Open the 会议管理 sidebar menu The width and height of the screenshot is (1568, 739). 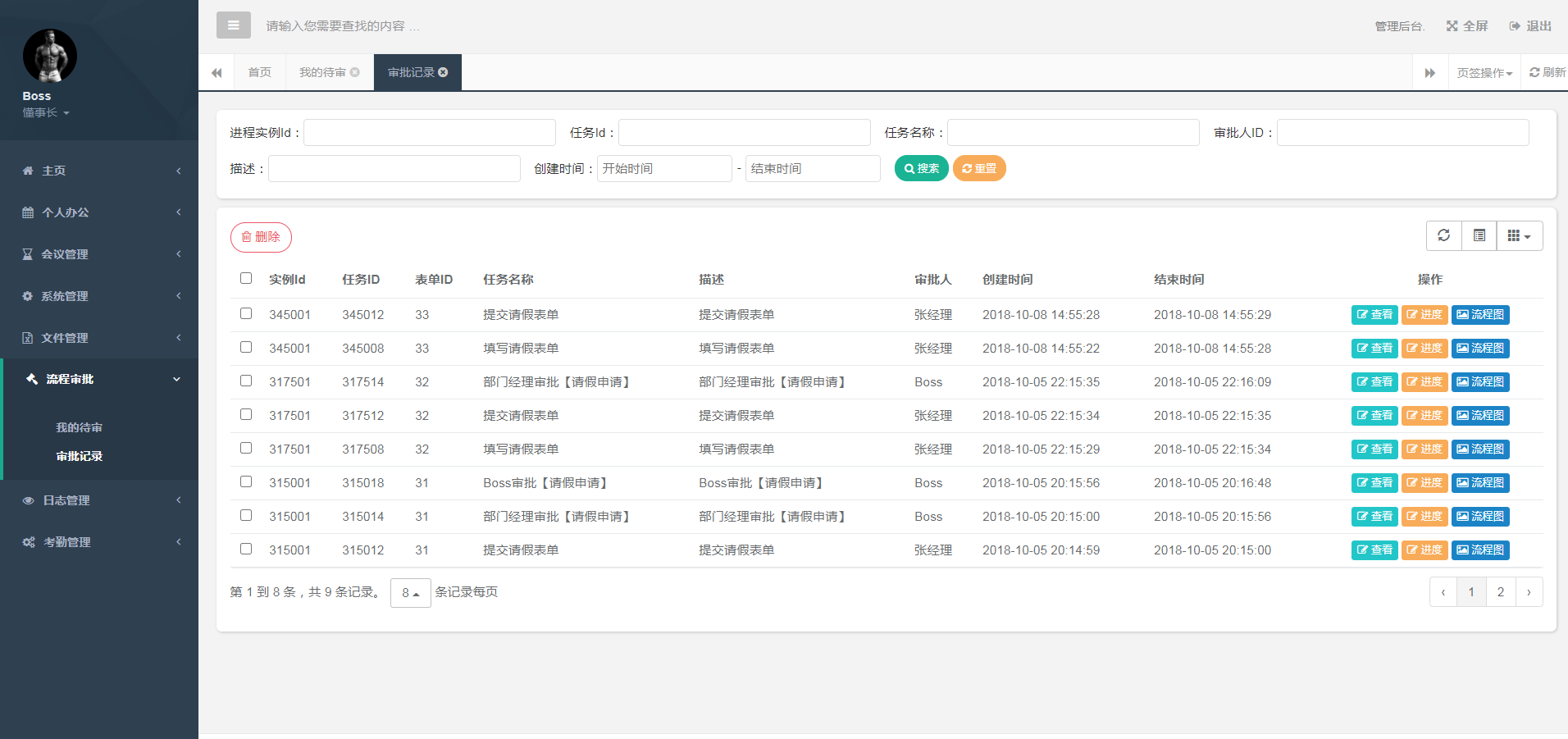tap(99, 254)
